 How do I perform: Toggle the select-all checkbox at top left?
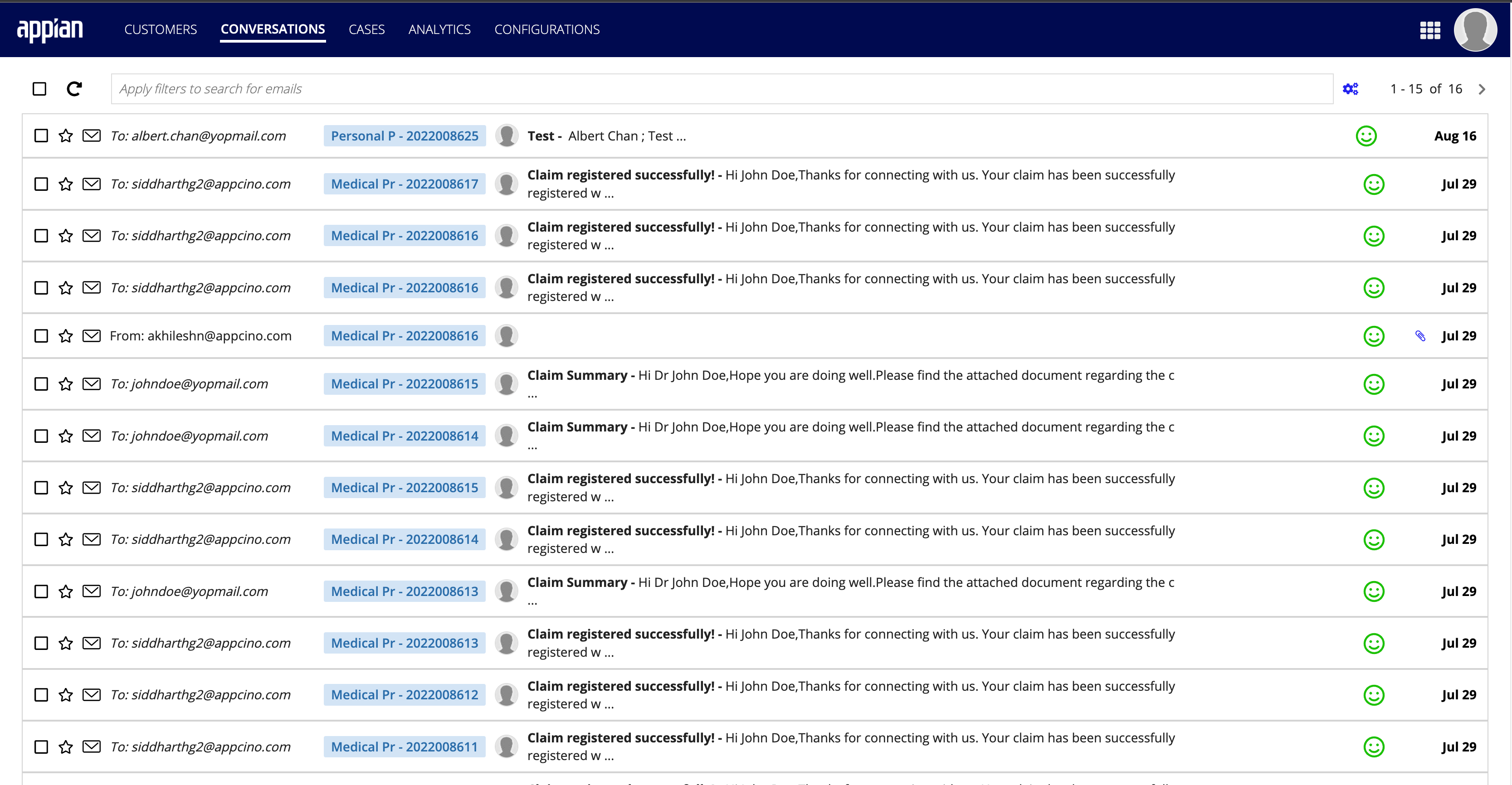click(40, 89)
